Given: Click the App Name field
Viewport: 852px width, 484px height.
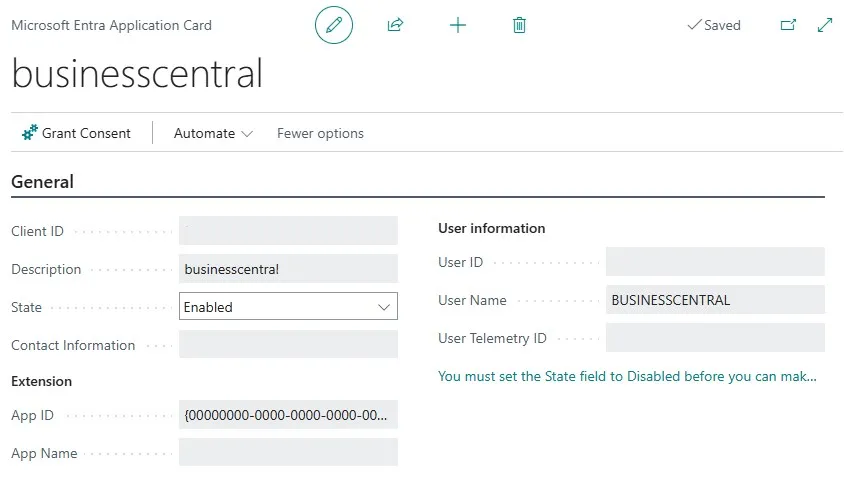Looking at the screenshot, I should pos(288,452).
